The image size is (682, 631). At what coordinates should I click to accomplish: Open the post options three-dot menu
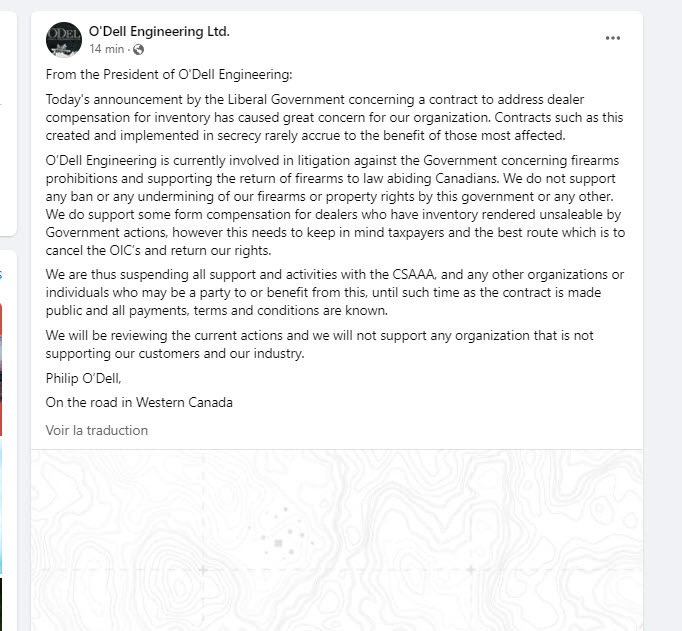tap(613, 38)
